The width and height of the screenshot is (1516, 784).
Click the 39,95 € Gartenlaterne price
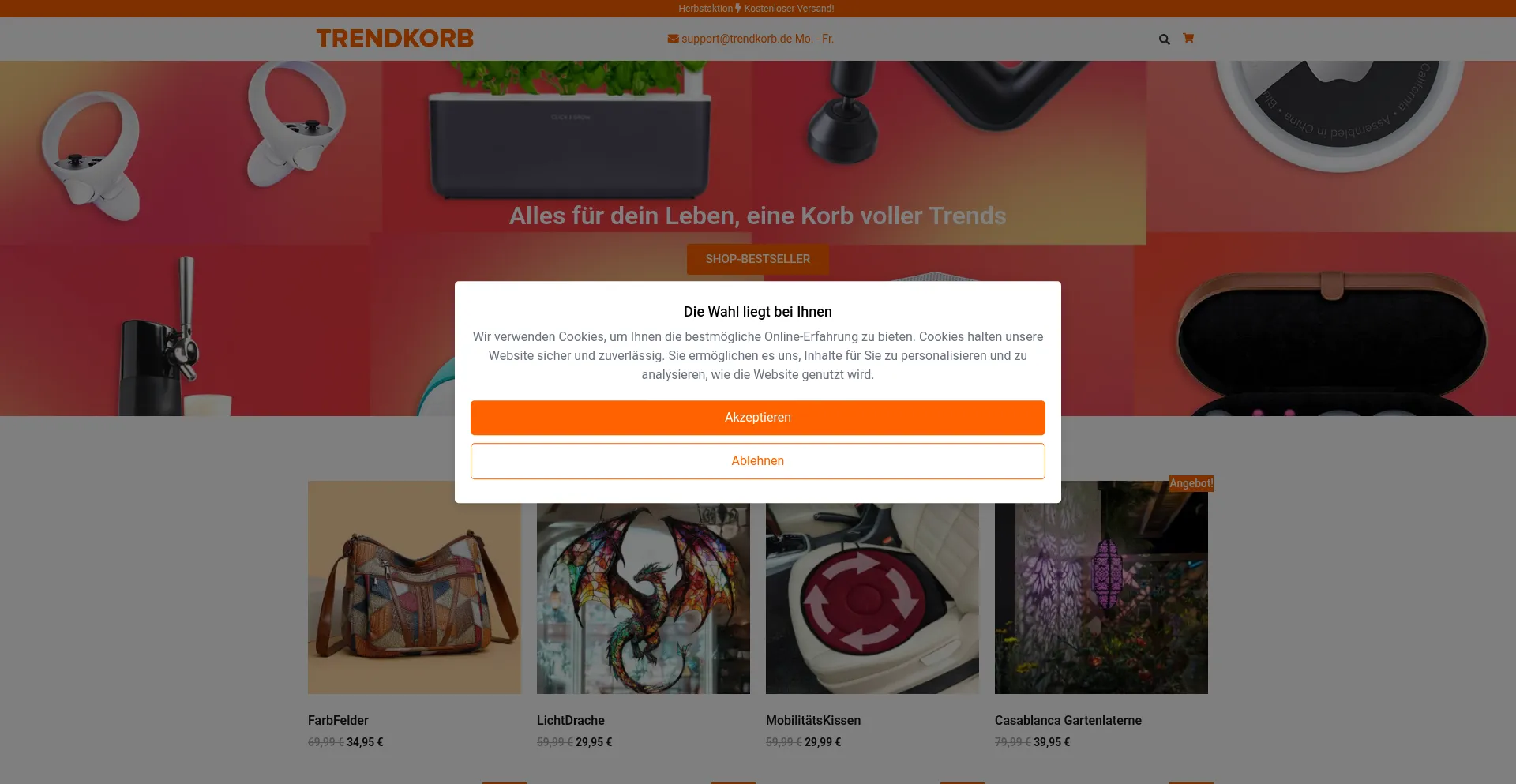tap(1052, 742)
